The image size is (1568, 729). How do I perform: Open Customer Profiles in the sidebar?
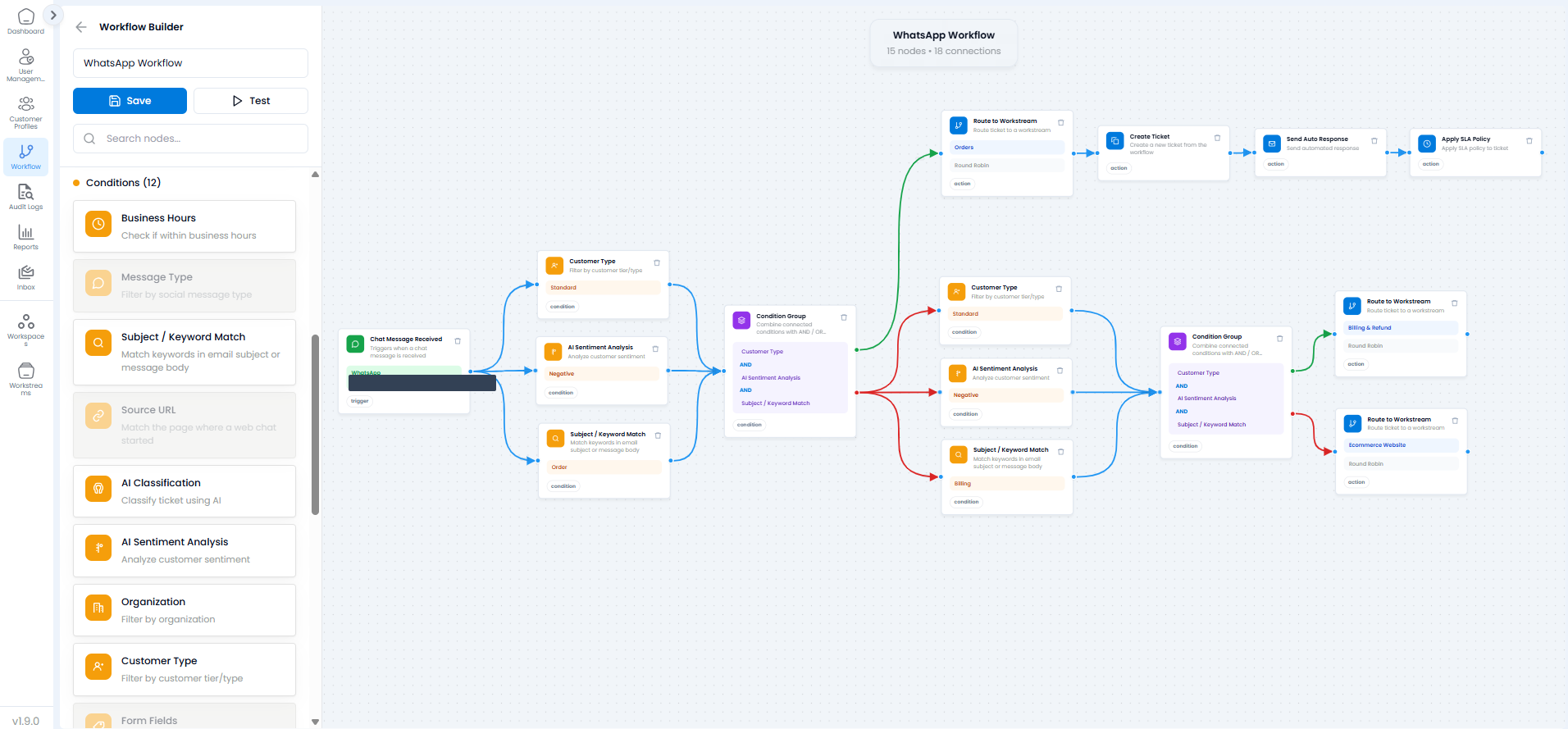tap(26, 112)
